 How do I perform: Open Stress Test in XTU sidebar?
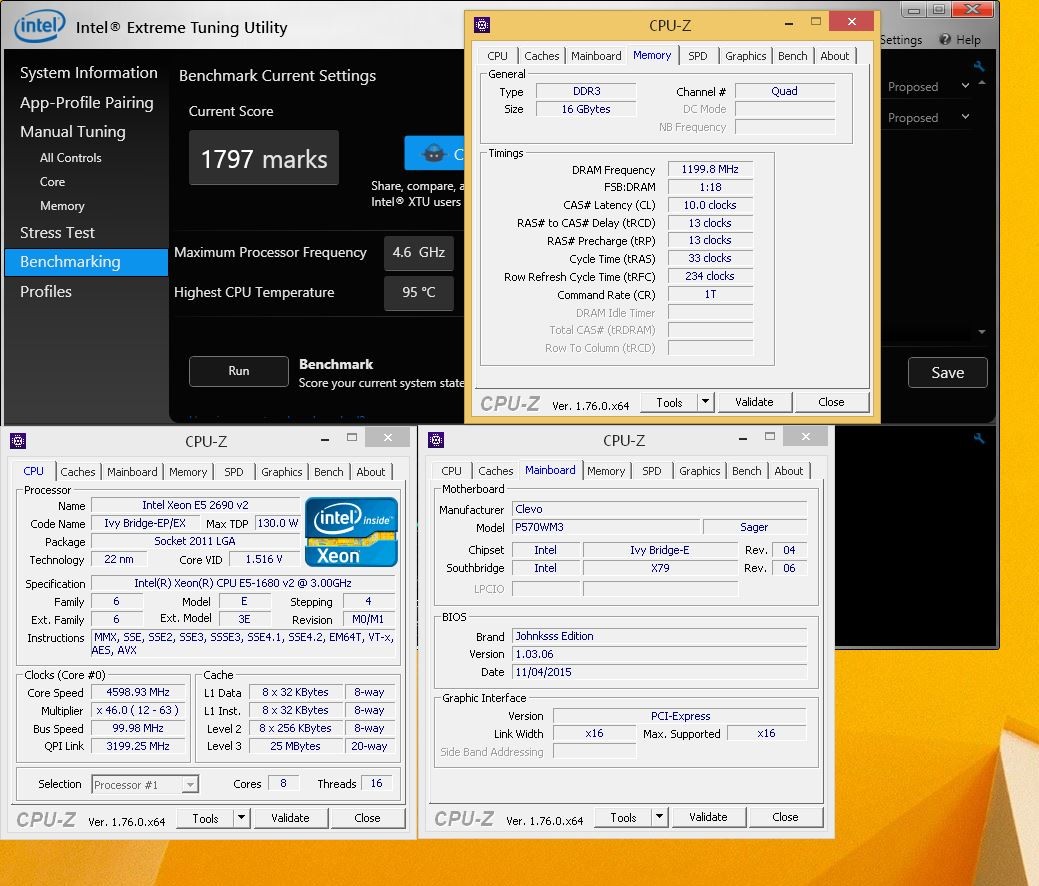coord(58,233)
